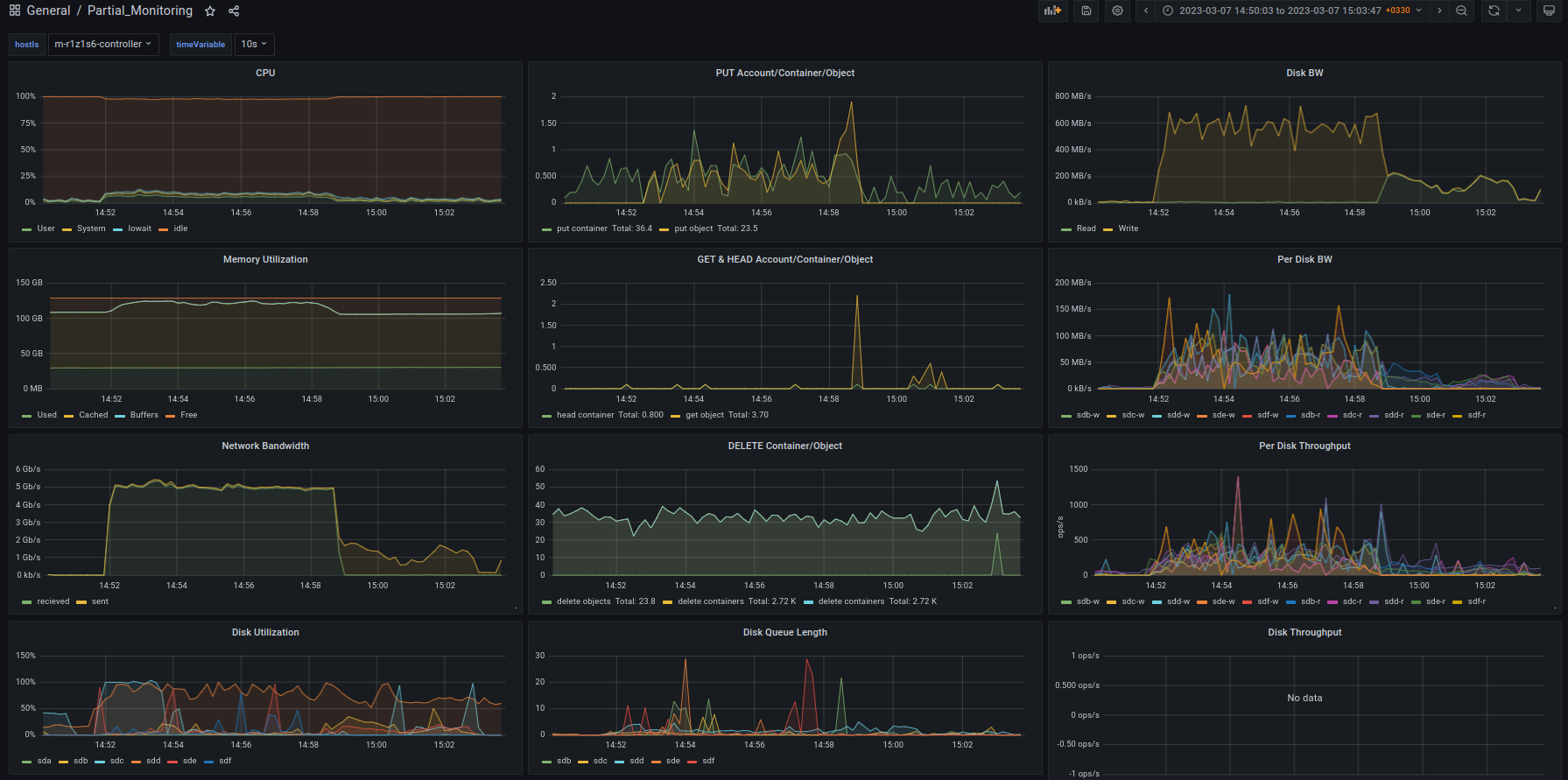
Task: Go to the General folder breadcrumb
Action: point(48,11)
